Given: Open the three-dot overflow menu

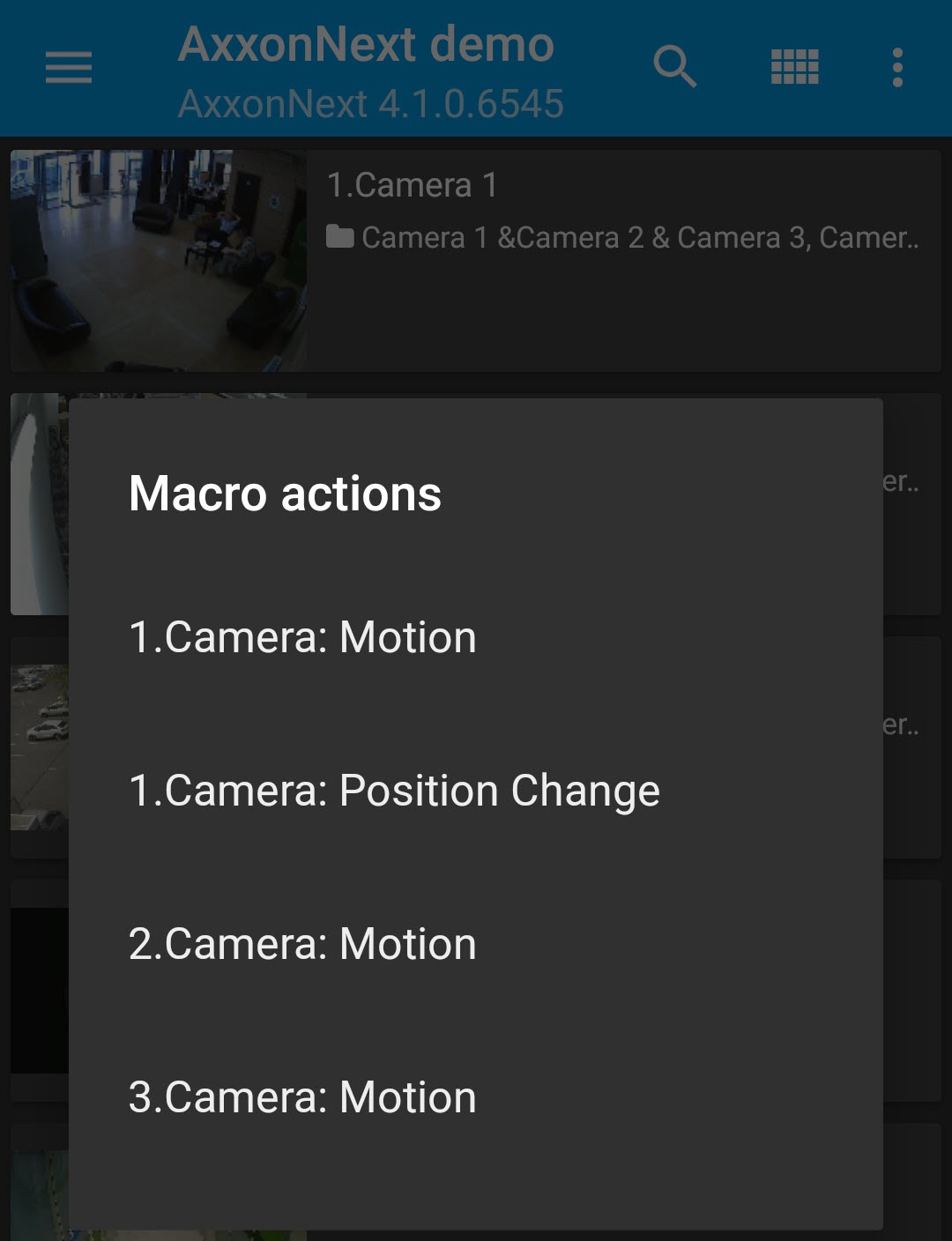Looking at the screenshot, I should [x=897, y=67].
